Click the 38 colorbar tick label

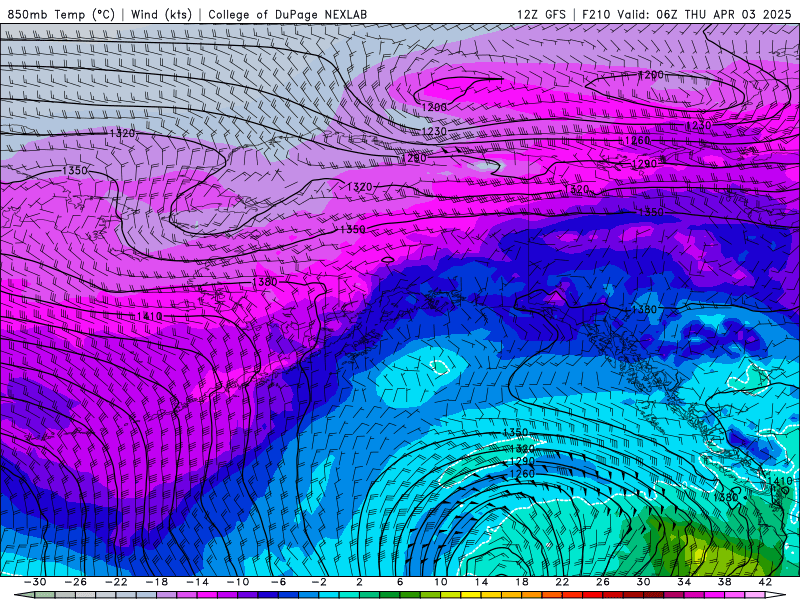724,582
